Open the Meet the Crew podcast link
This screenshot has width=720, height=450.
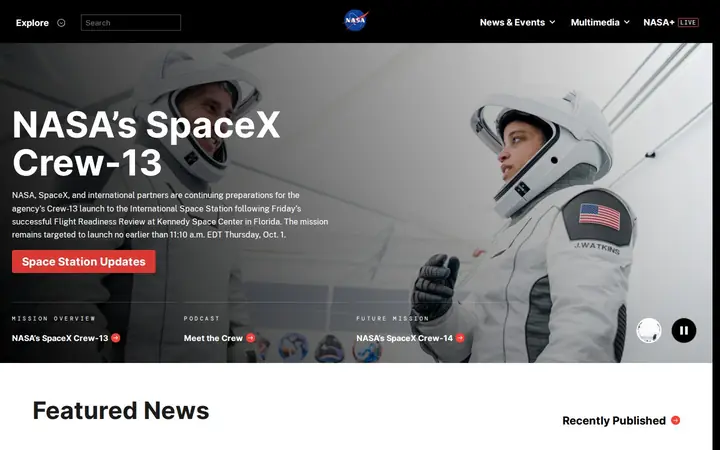(213, 338)
